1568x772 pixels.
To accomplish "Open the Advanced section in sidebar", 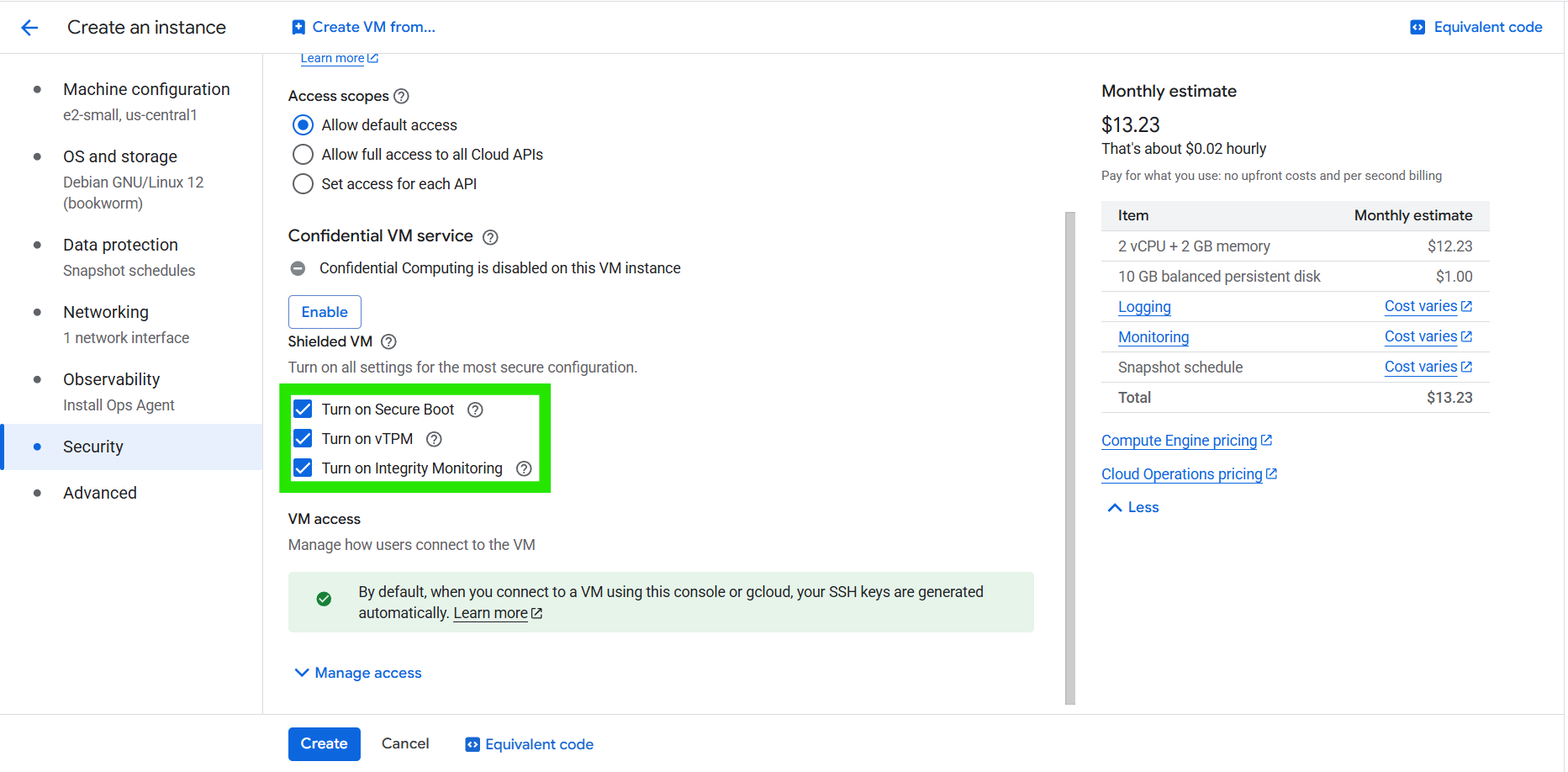I will click(x=100, y=493).
